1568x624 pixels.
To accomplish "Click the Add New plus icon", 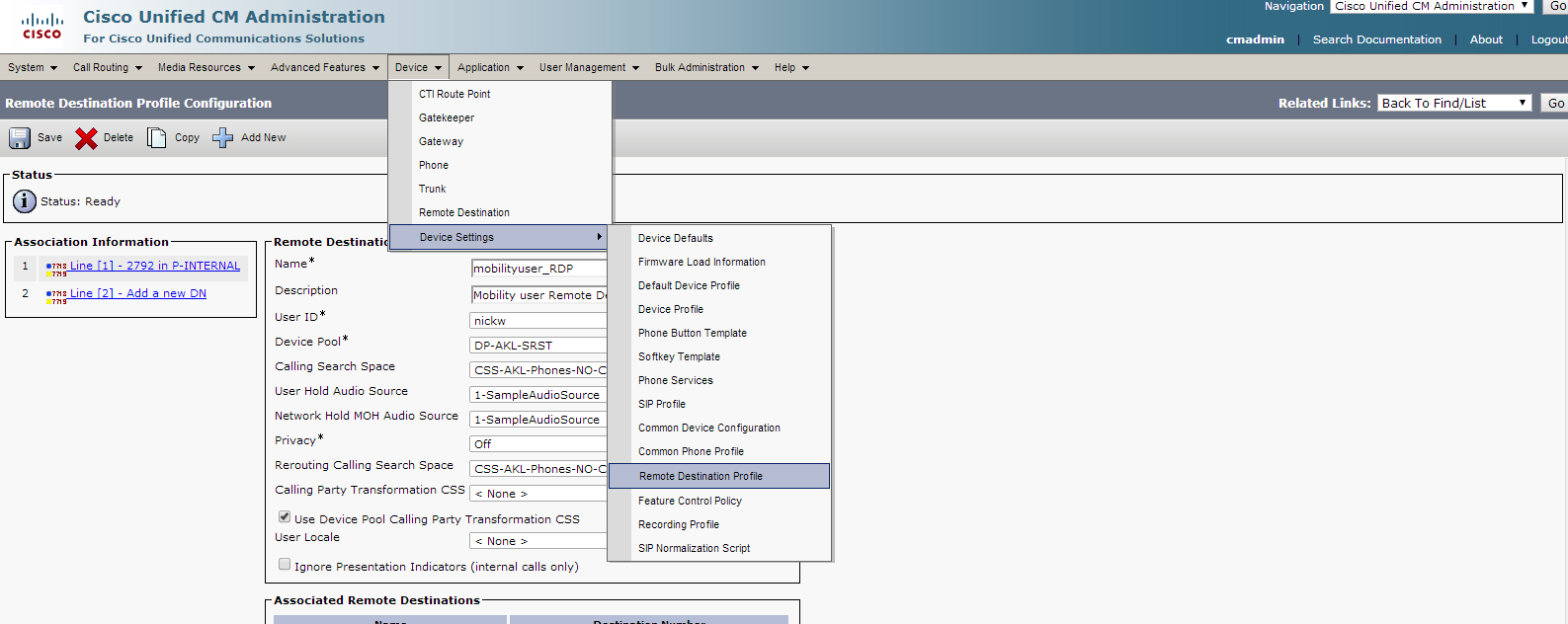I will (x=223, y=138).
